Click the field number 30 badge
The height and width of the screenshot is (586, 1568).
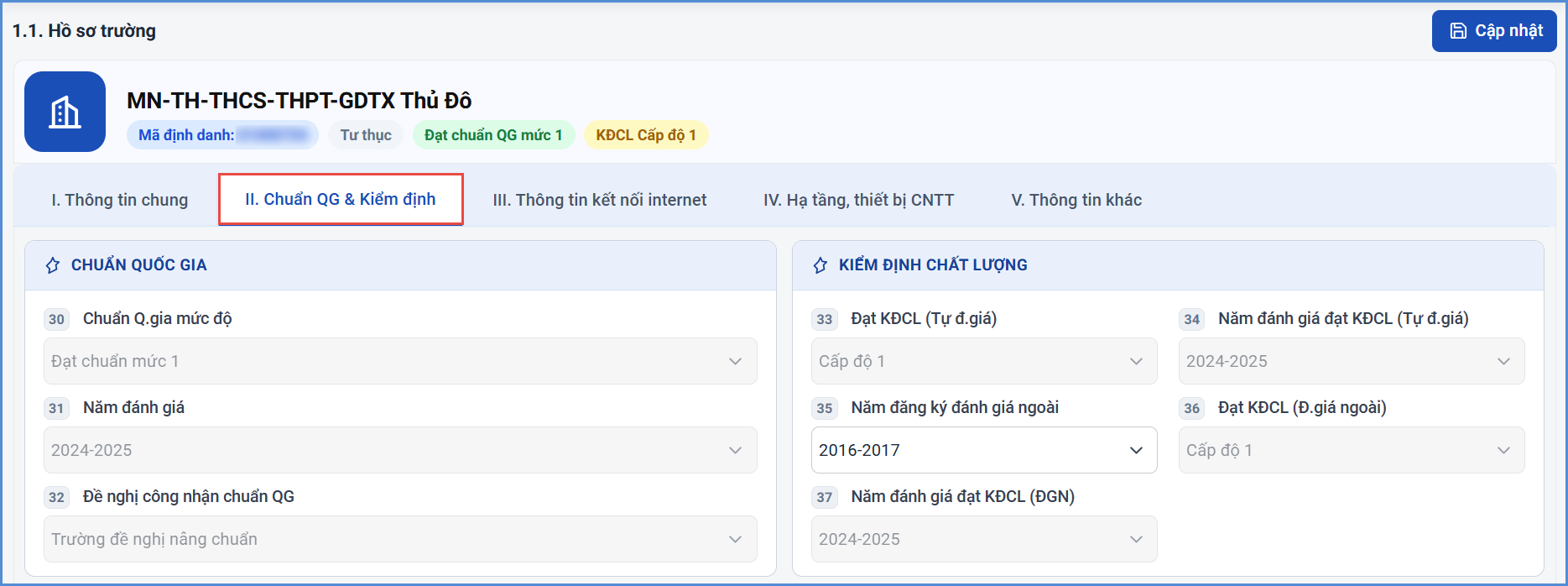56,319
